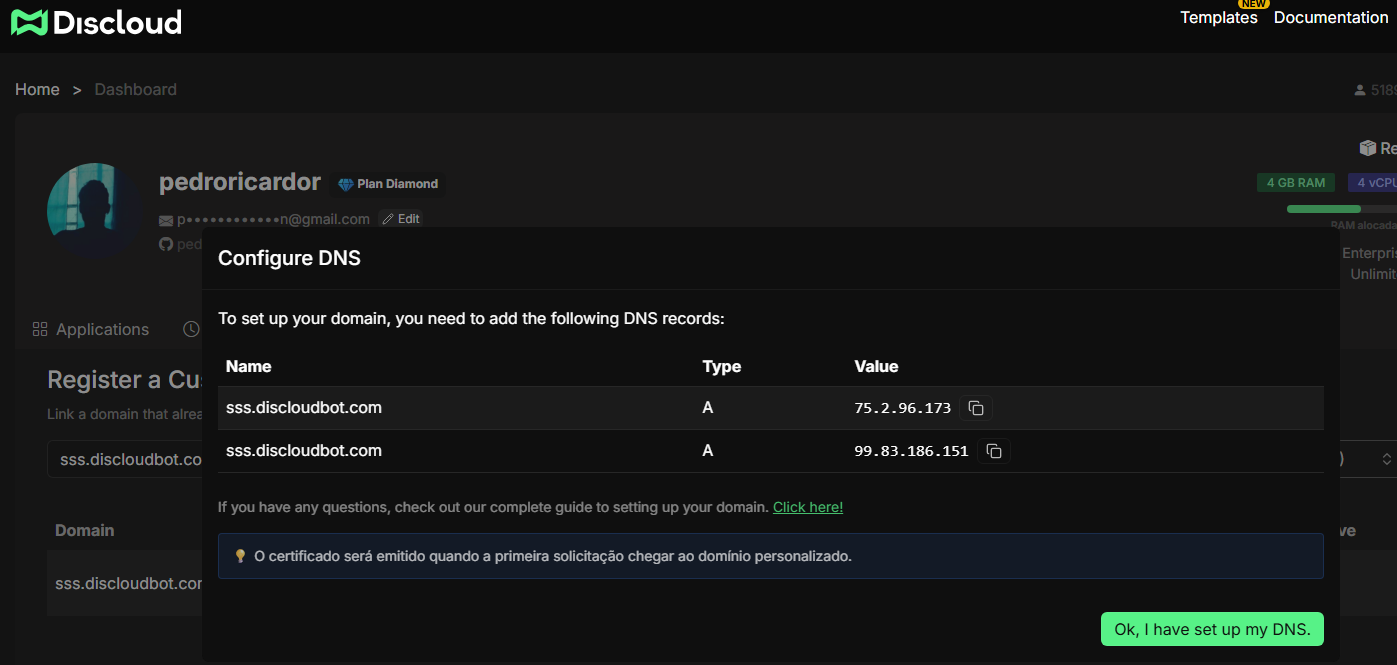Confirm with "Ok, I have set up my DNS."

(x=1211, y=629)
